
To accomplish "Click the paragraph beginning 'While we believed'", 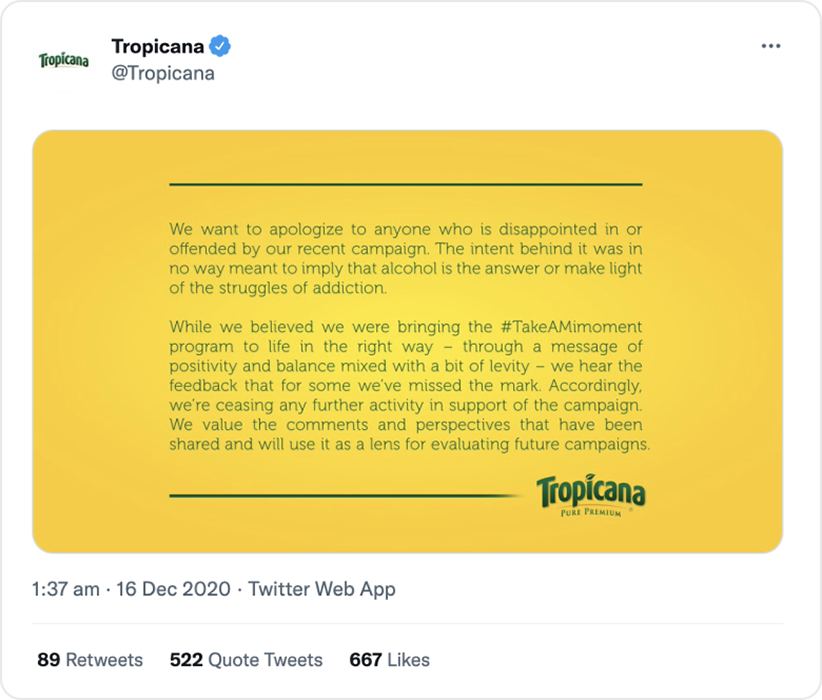I will (x=410, y=385).
